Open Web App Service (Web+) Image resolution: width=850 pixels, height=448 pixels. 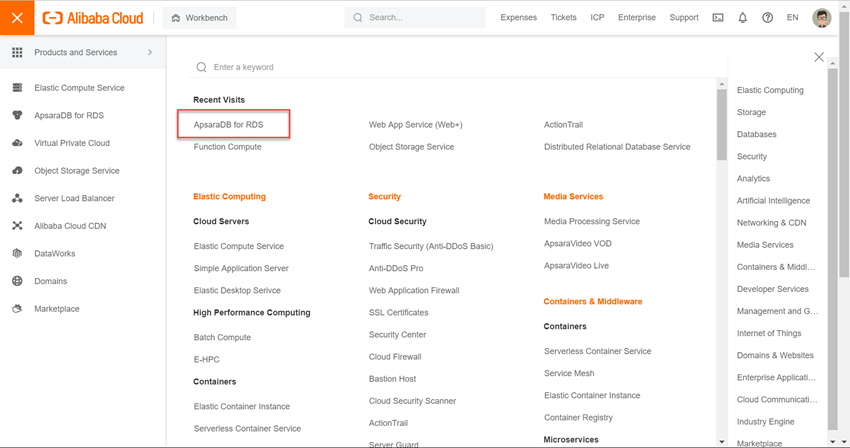(x=415, y=125)
